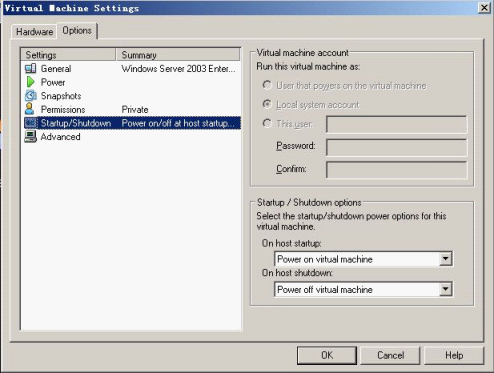The image size is (494, 373).
Task: Click the Startup/Shutdown monitor icon
Action: (30, 123)
